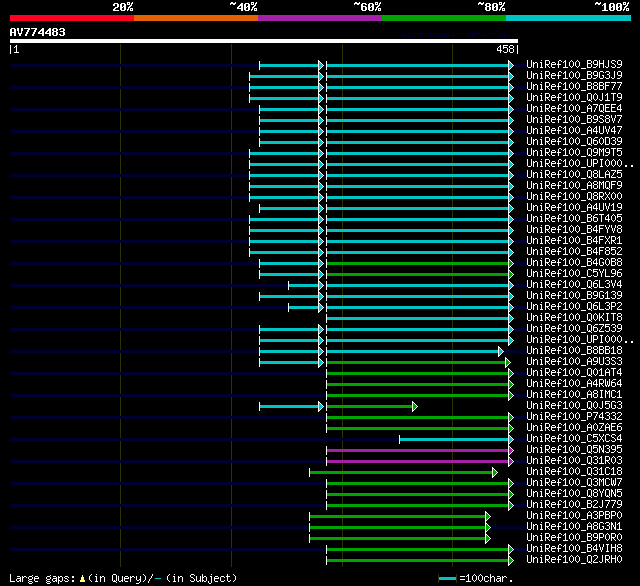Open hit UniRef100_B8BF77

574,87
